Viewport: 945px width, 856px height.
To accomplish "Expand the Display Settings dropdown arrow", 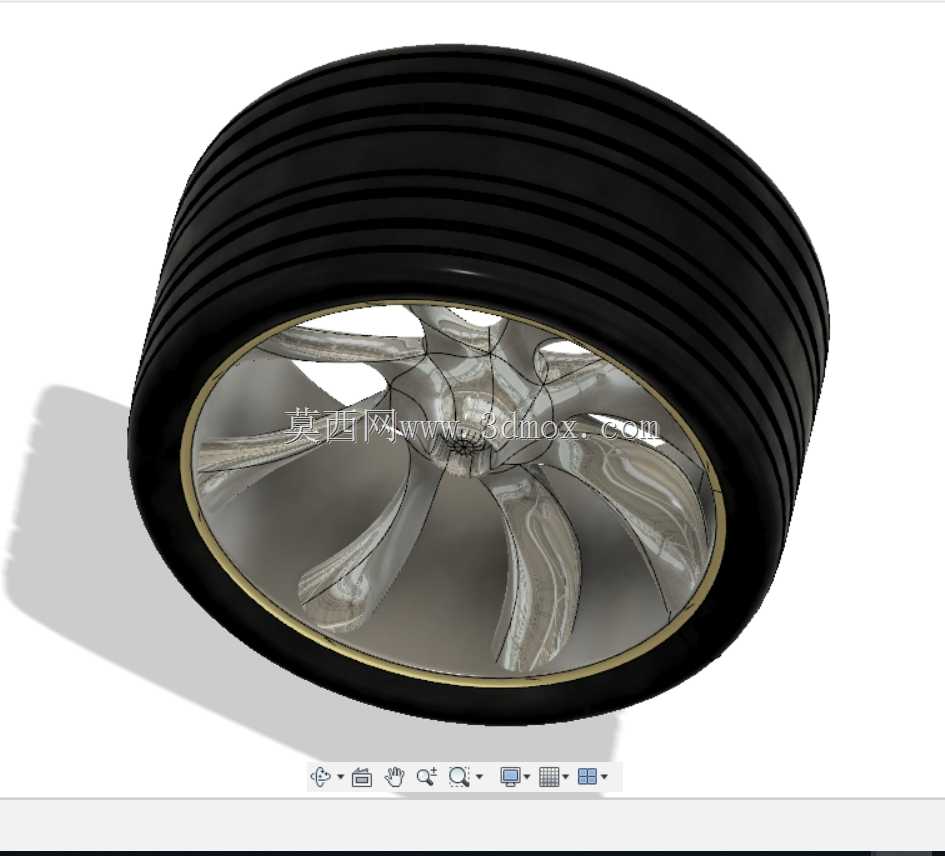I will coord(527,776).
